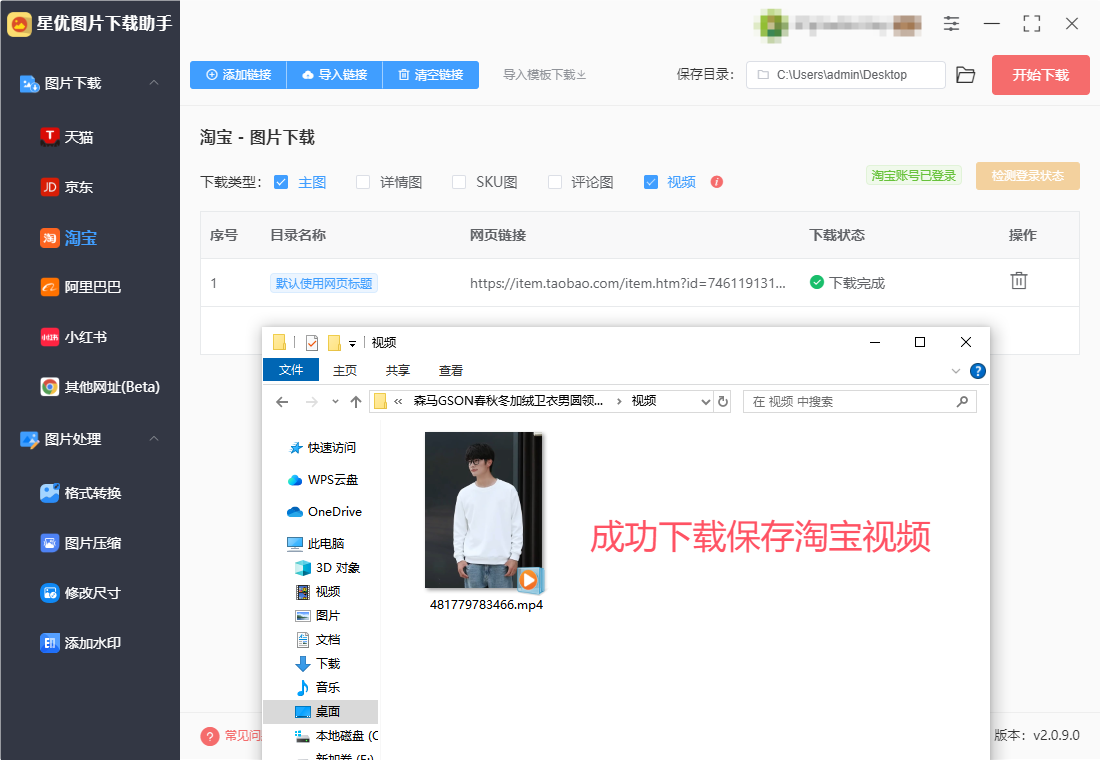Viewport: 1100px width, 760px height.
Task: Click the 清空链接 button
Action: [x=431, y=74]
